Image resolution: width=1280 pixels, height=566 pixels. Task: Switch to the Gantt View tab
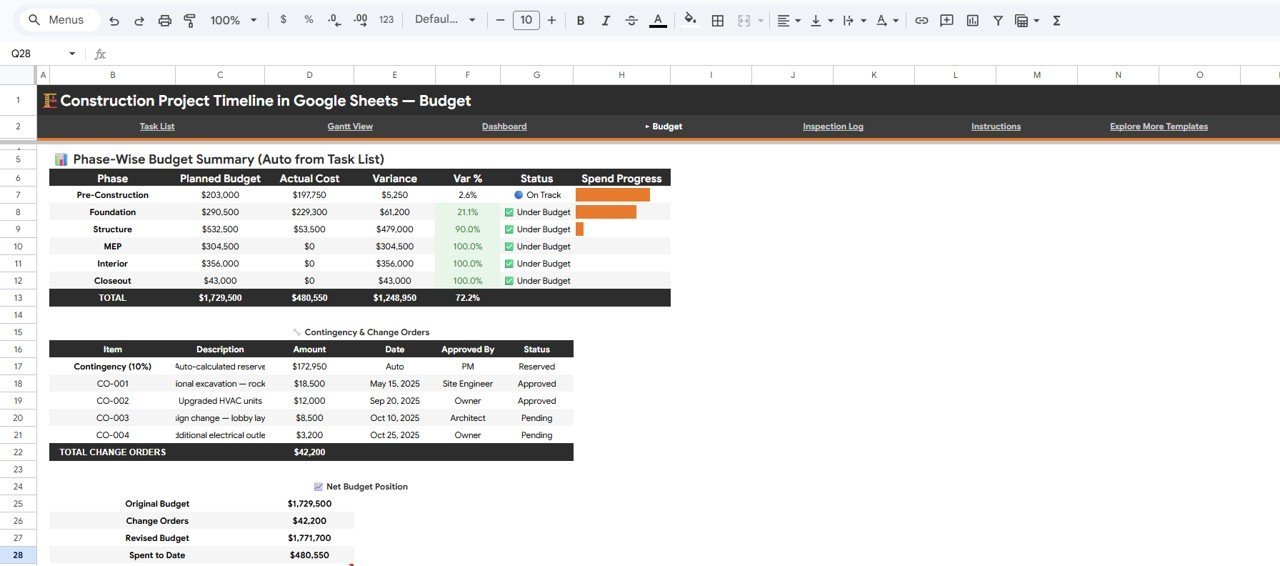pos(350,127)
